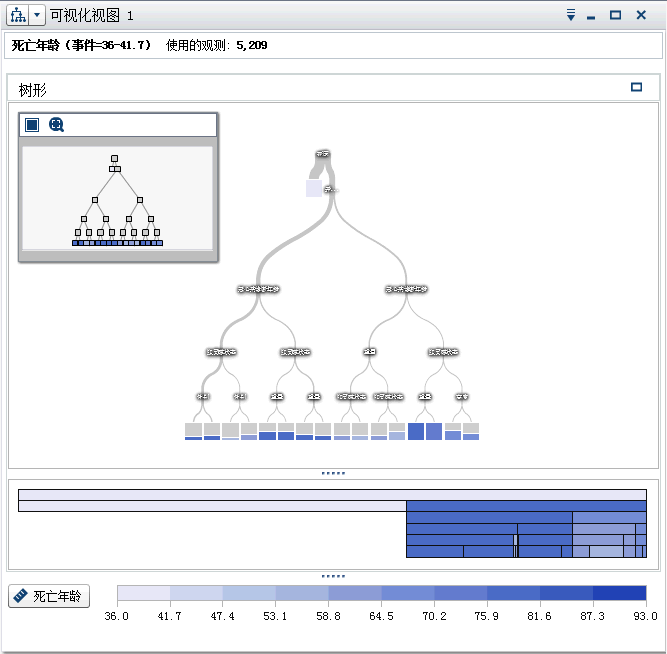The width and height of the screenshot is (667, 654).
Task: Select the root node of the tree
Action: click(322, 154)
